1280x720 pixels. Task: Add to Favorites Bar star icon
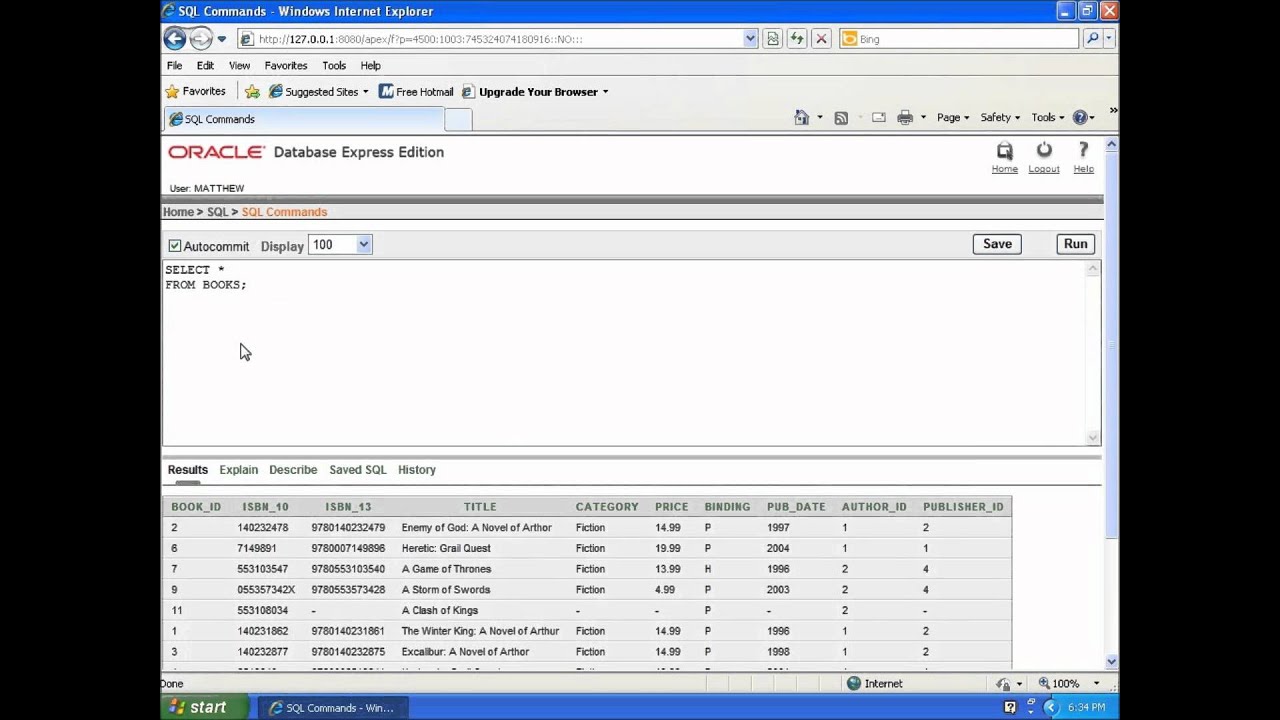tap(252, 92)
